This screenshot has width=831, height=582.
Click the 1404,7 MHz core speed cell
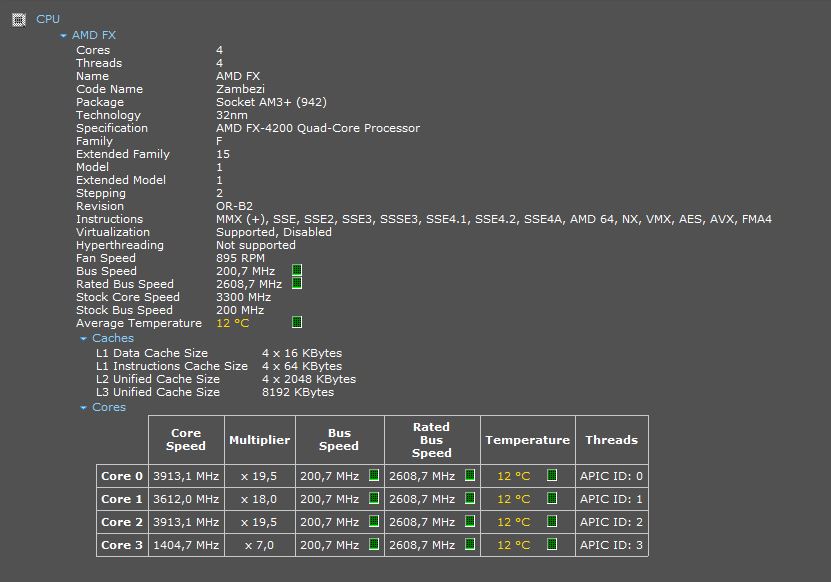coord(186,545)
